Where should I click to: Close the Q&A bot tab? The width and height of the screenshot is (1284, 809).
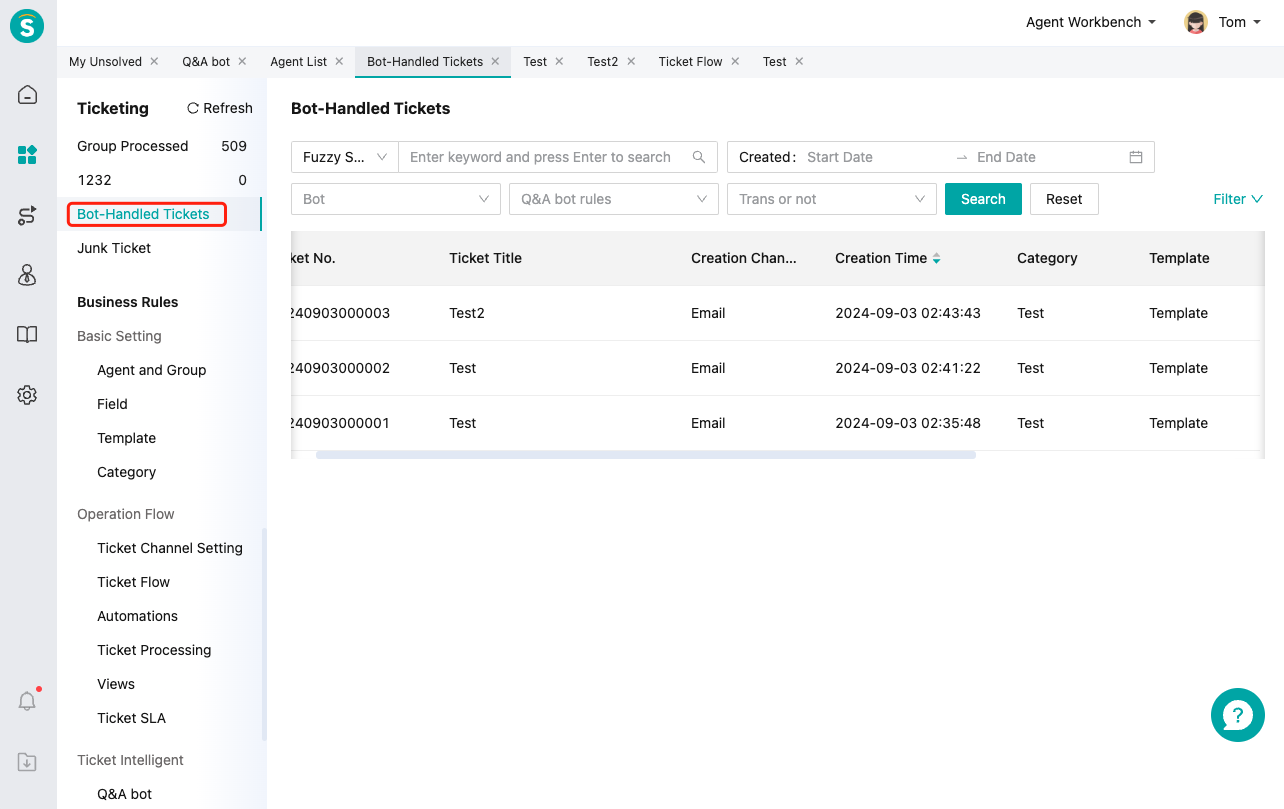pyautogui.click(x=242, y=61)
